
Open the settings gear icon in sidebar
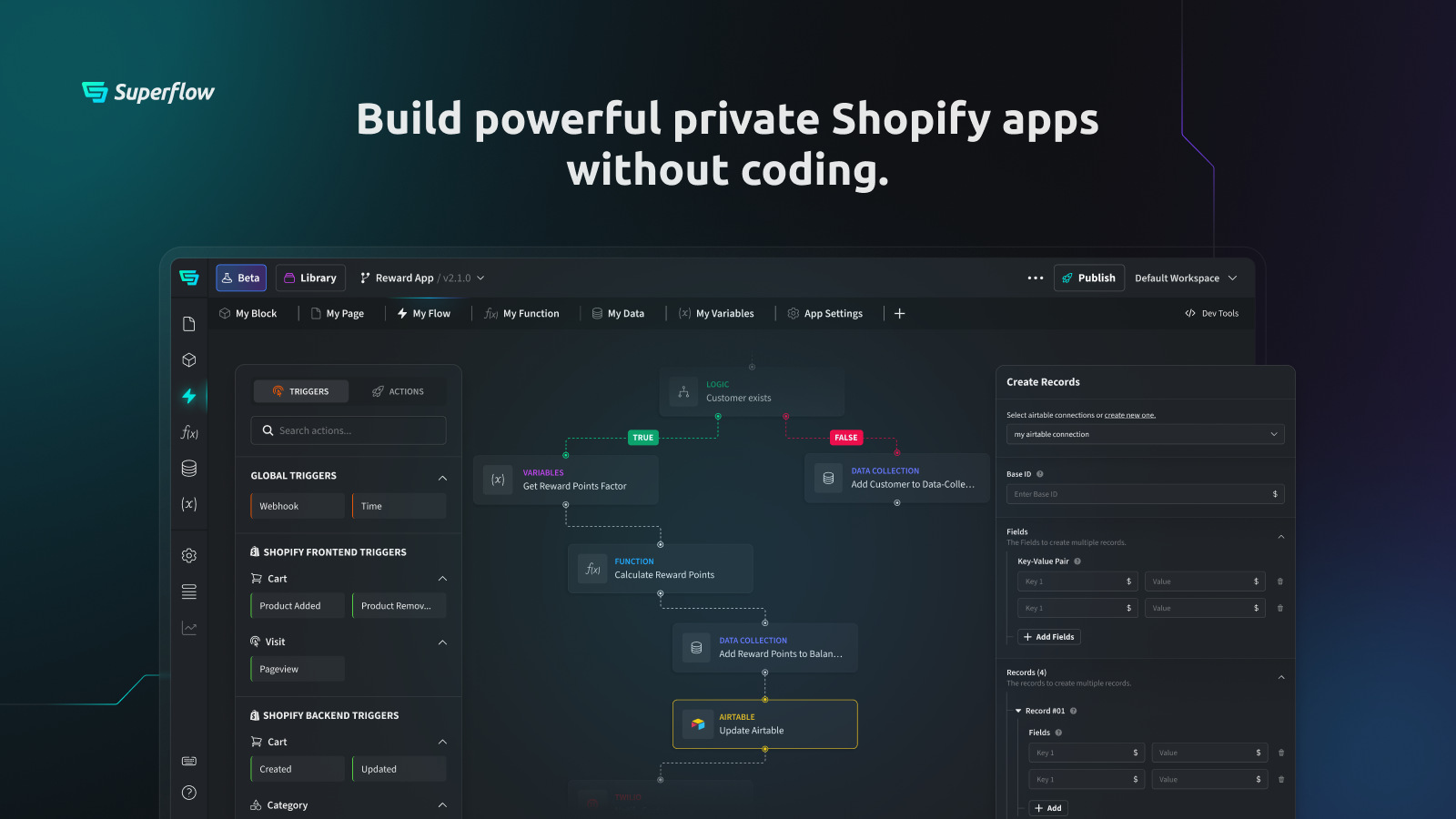(189, 556)
